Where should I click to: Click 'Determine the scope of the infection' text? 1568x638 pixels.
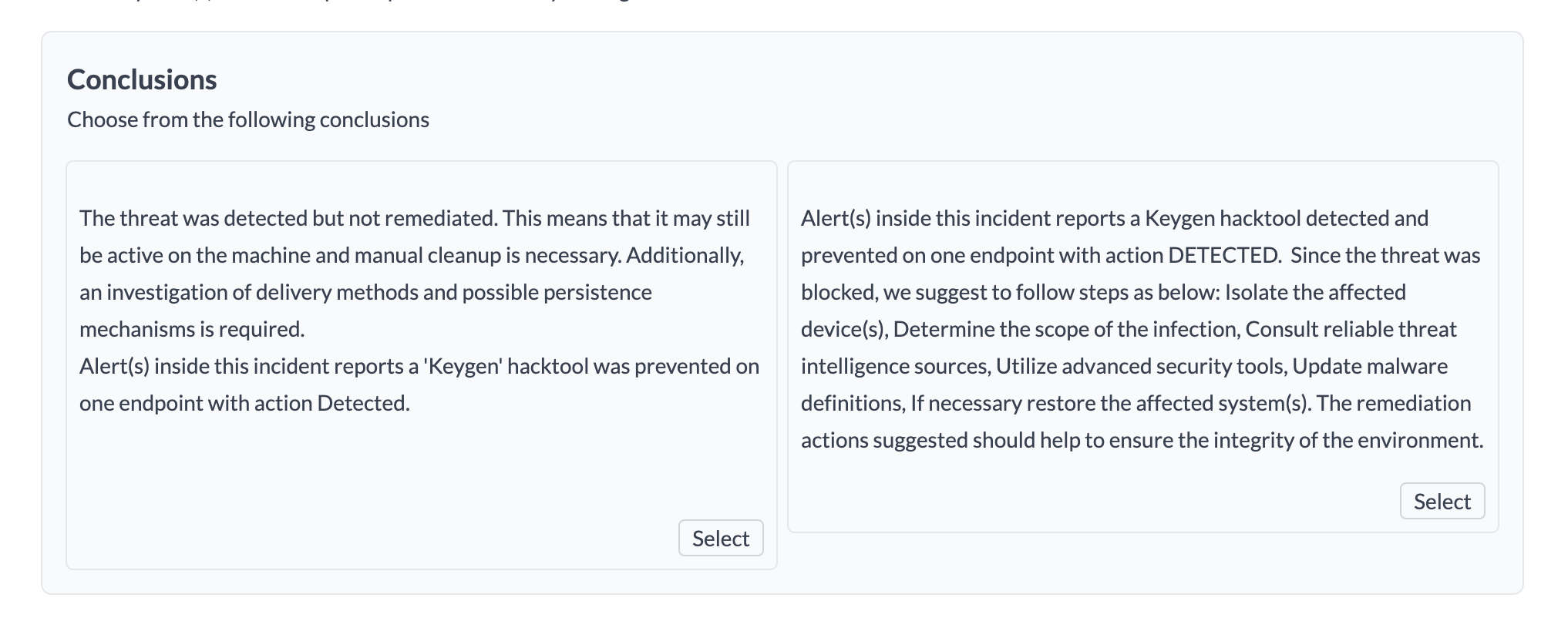[1065, 329]
